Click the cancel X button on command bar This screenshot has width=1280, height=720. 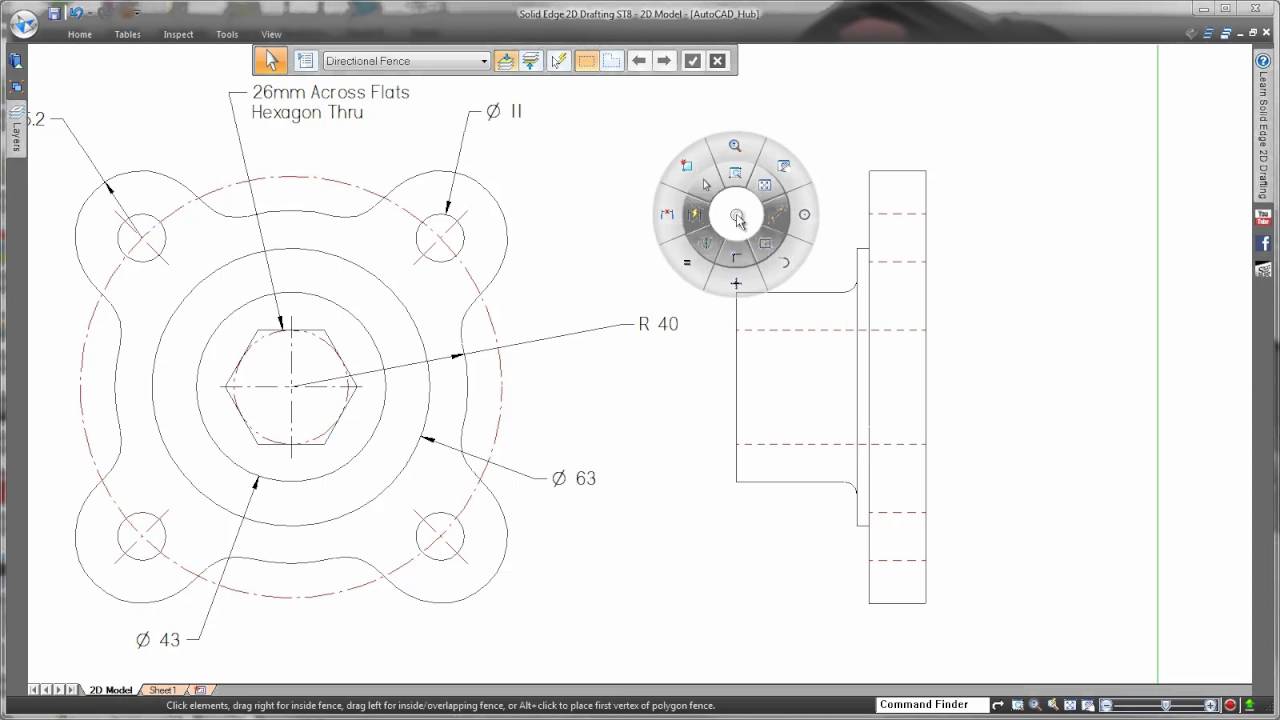pos(717,61)
